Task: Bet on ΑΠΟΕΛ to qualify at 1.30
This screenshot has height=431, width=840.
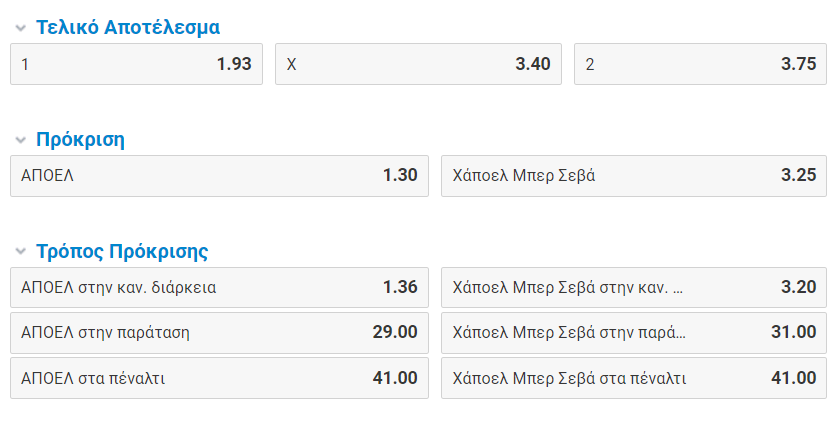Action: click(219, 176)
